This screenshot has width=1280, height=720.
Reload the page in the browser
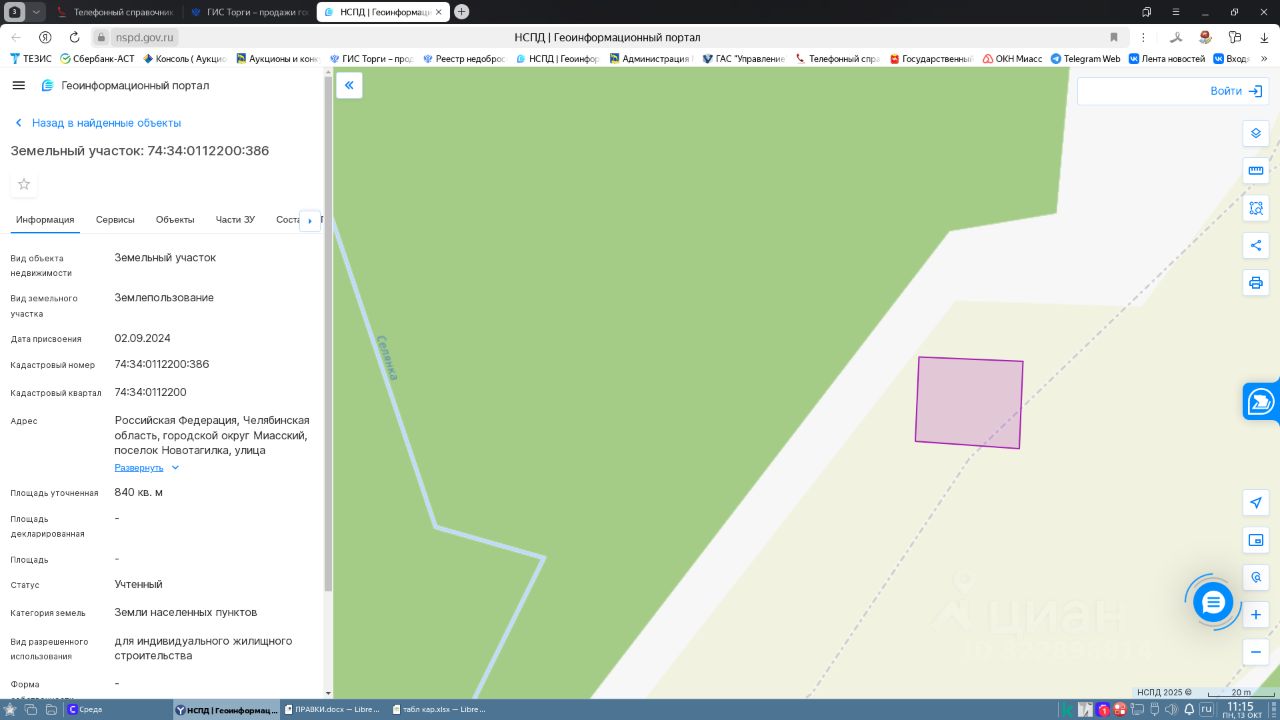(74, 37)
